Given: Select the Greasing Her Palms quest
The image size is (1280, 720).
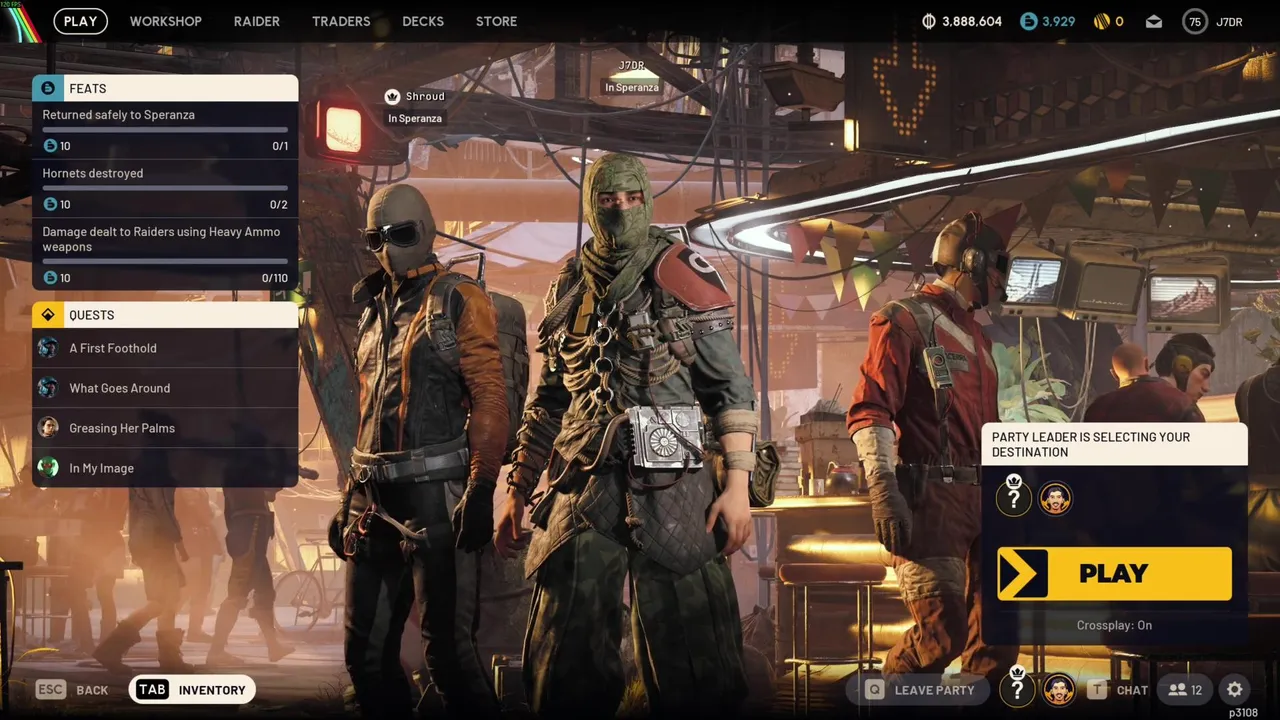Looking at the screenshot, I should point(165,428).
